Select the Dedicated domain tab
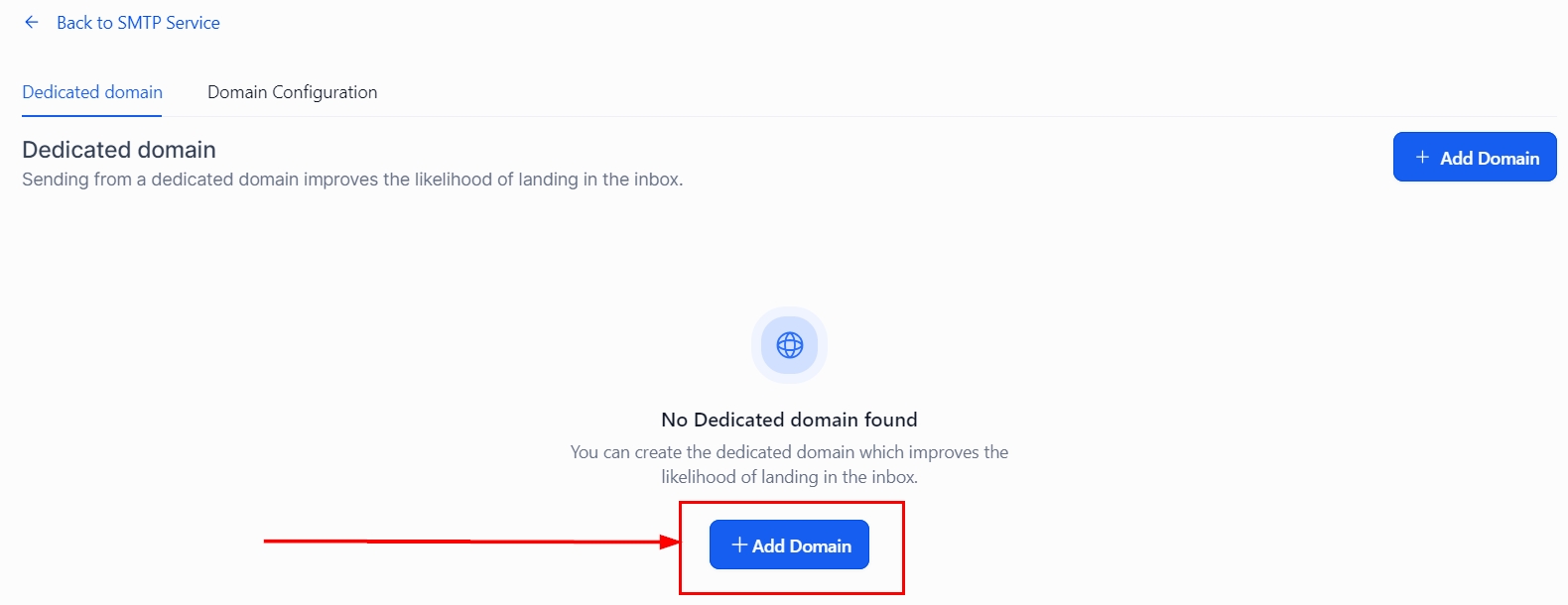 coord(92,92)
